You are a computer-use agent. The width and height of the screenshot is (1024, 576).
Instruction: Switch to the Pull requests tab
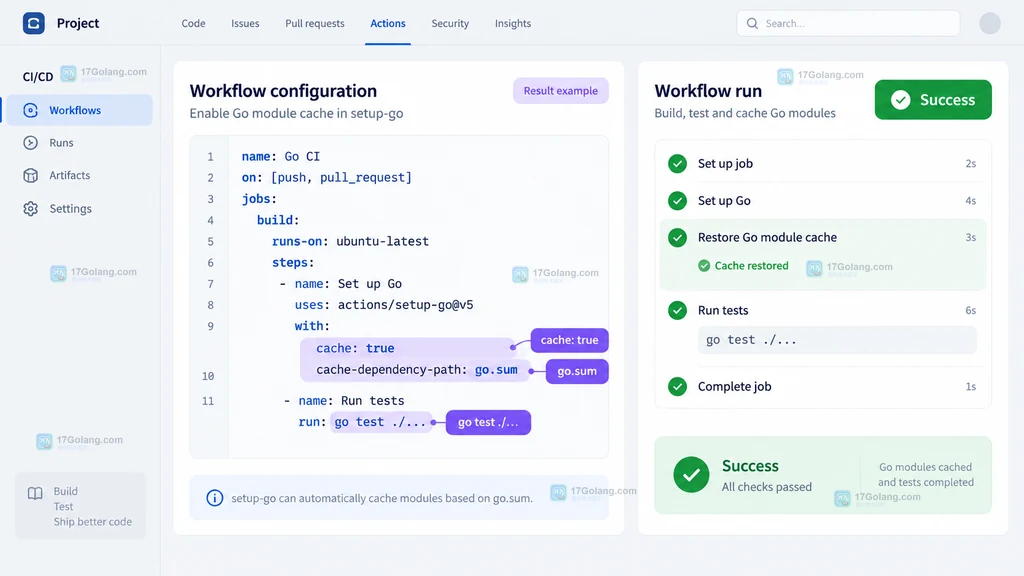coord(315,24)
